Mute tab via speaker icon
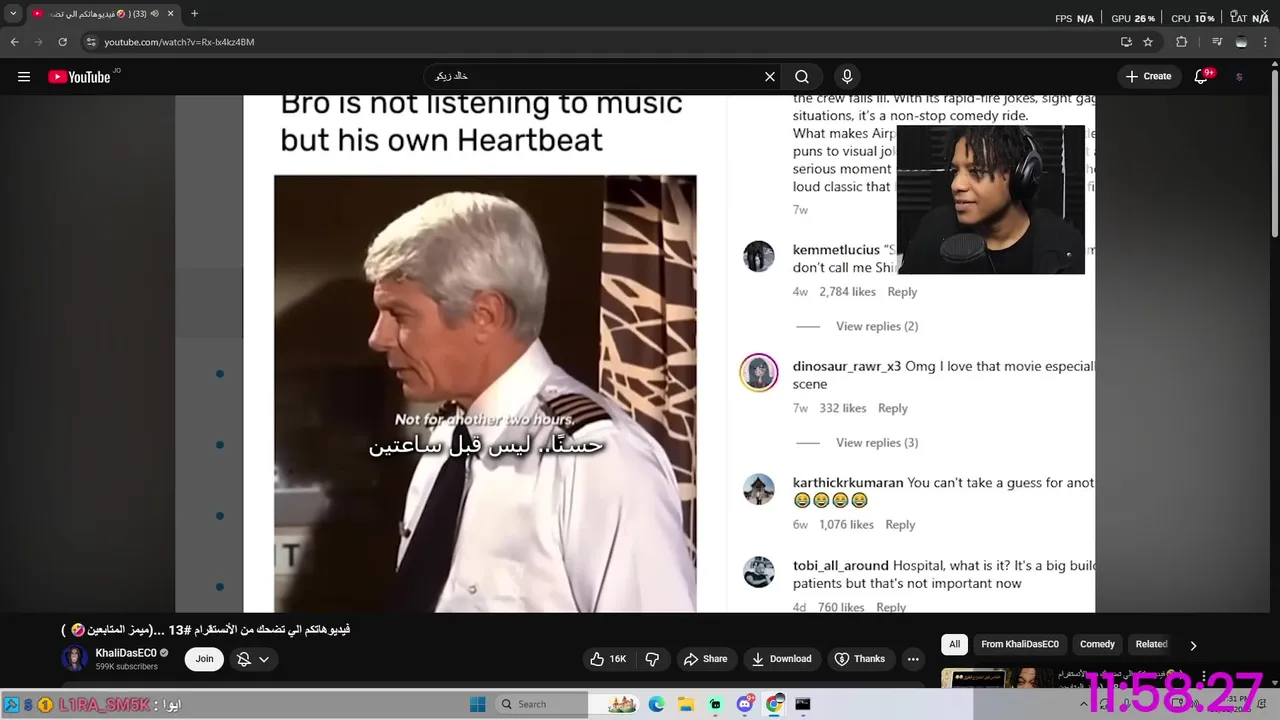1280x720 pixels. [153, 14]
